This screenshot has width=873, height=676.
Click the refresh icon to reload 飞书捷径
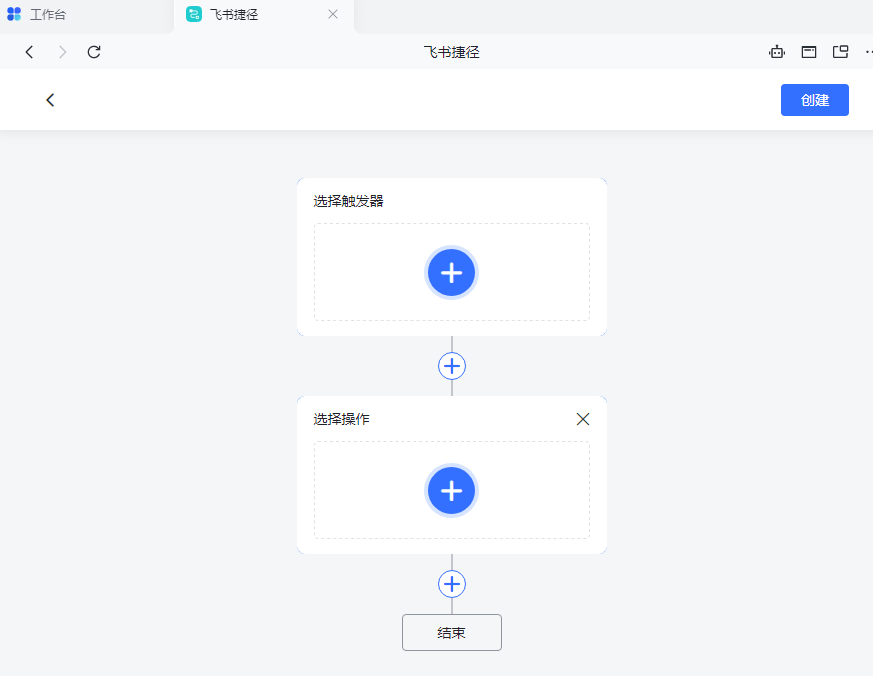93,52
